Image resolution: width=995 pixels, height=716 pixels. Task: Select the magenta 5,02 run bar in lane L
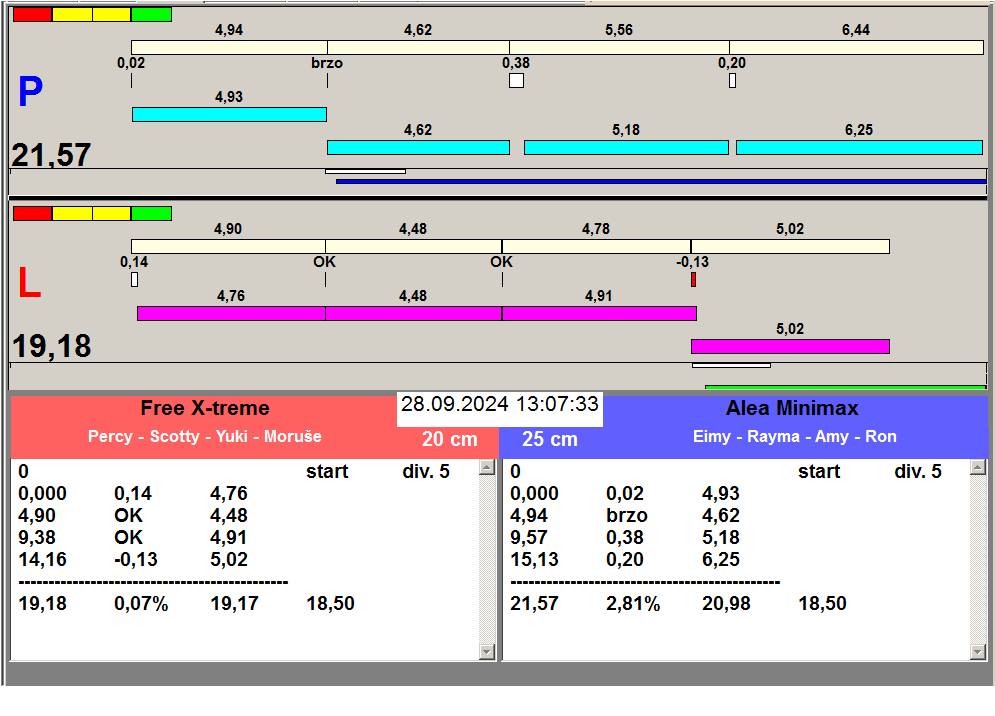tap(790, 346)
